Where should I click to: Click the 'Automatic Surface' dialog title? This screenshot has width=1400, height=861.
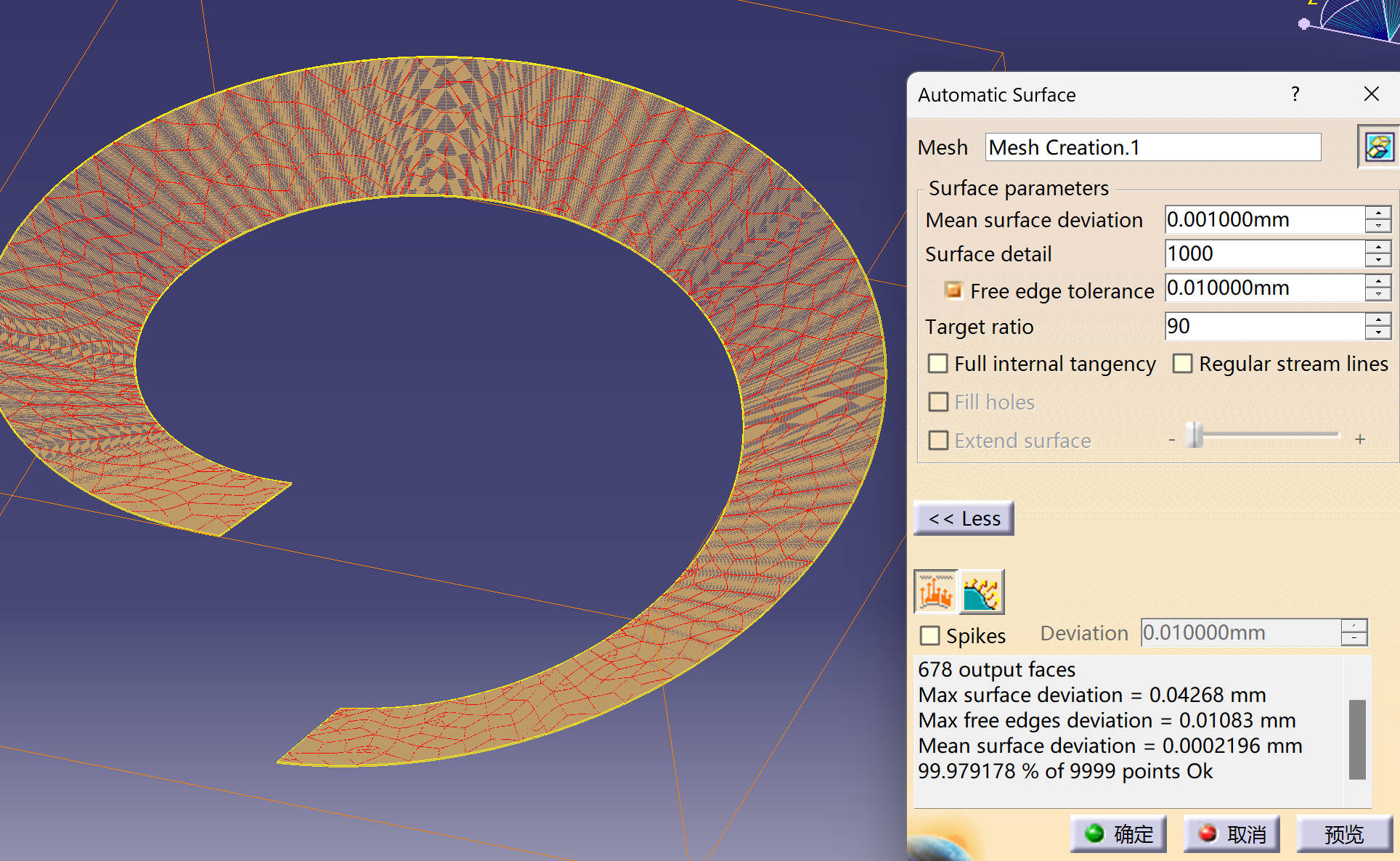click(x=996, y=95)
